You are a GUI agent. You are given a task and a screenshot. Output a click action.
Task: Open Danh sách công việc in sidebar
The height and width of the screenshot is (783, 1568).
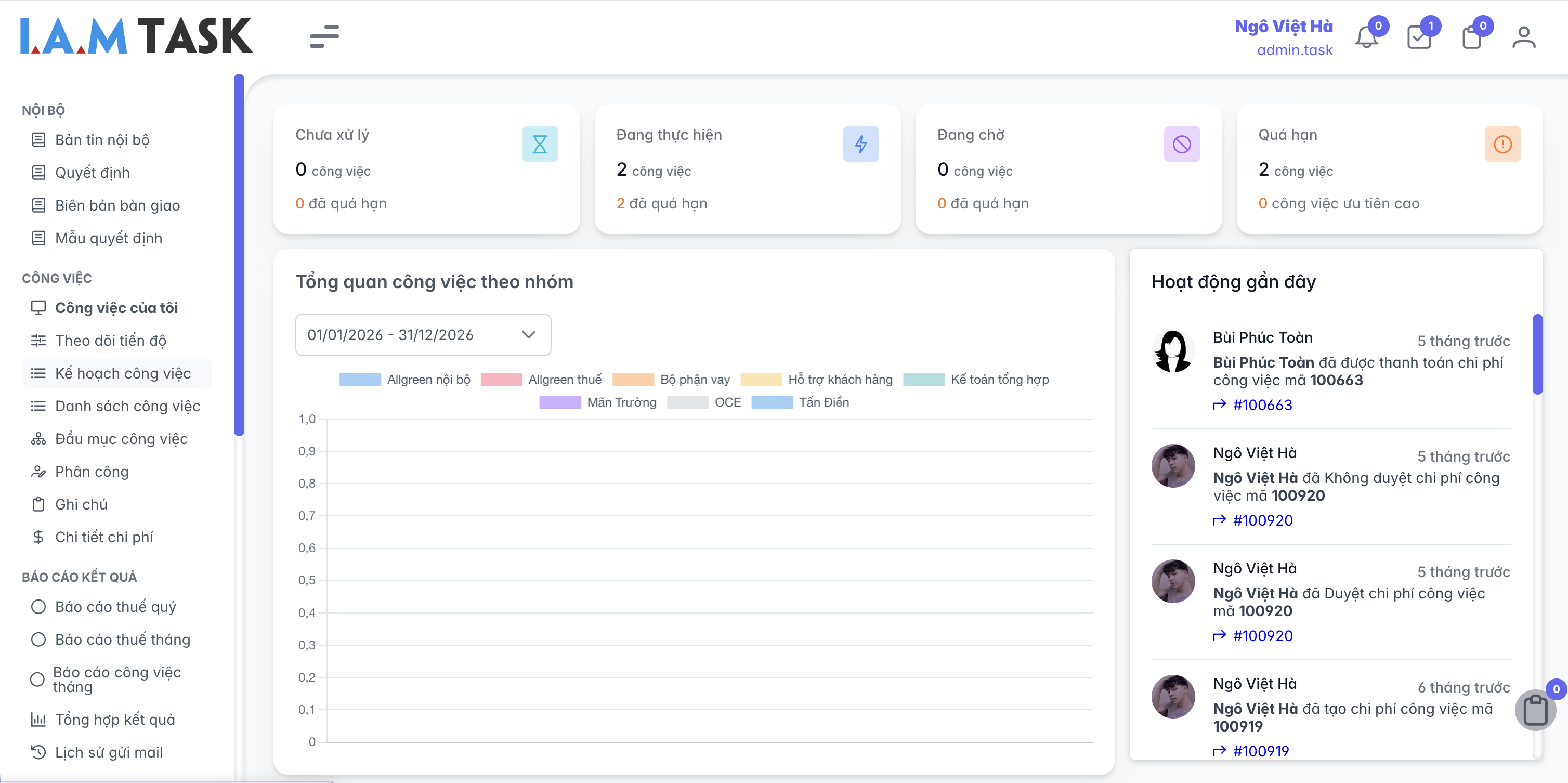point(127,406)
